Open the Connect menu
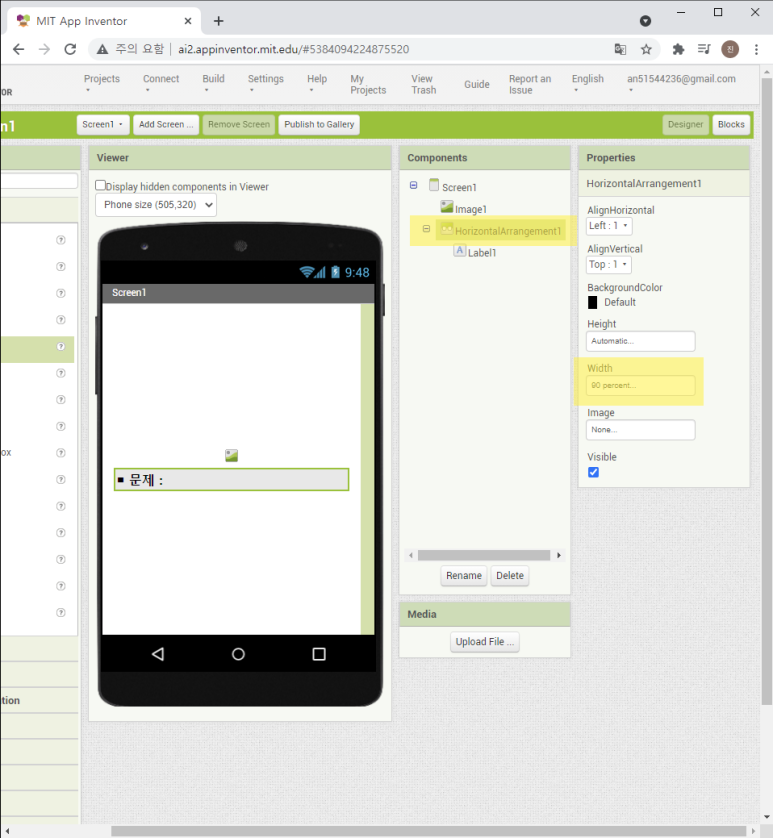The height and width of the screenshot is (838, 773). [x=161, y=83]
